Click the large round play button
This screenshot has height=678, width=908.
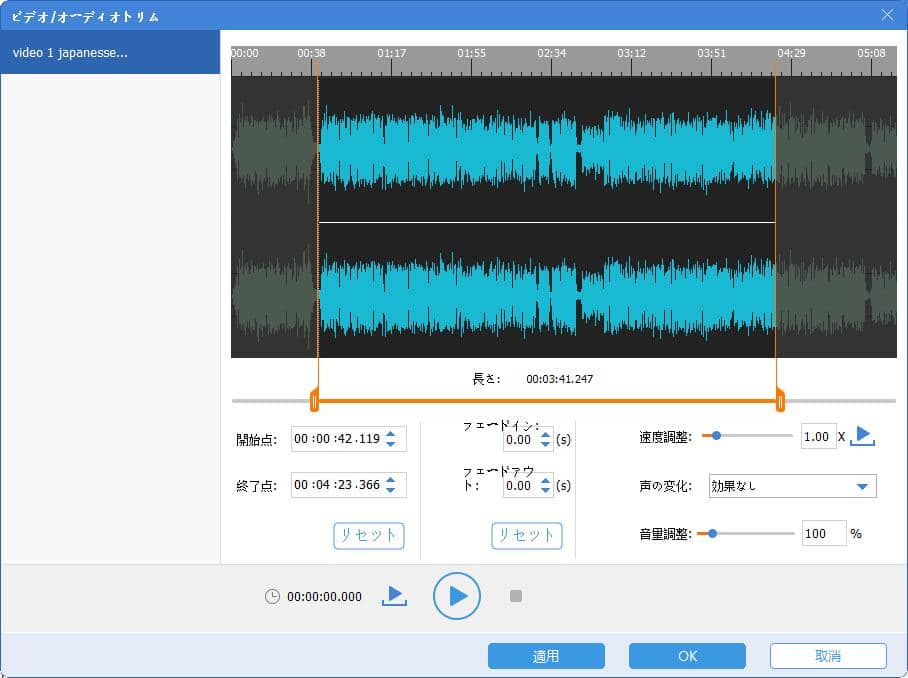click(457, 596)
